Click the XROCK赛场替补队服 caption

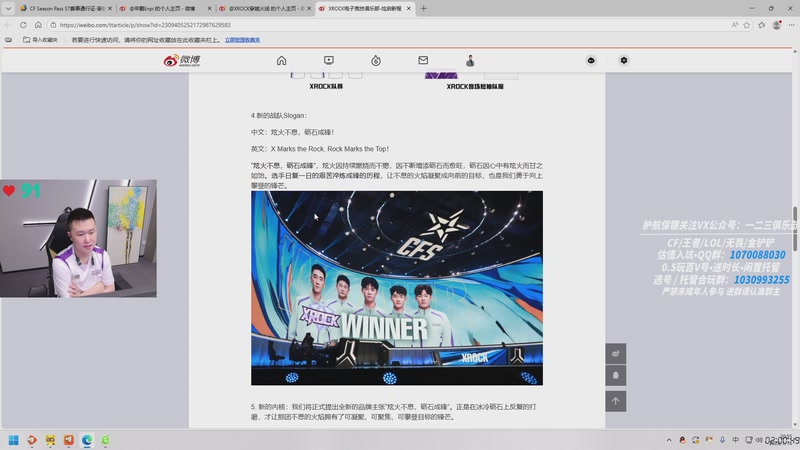point(475,86)
